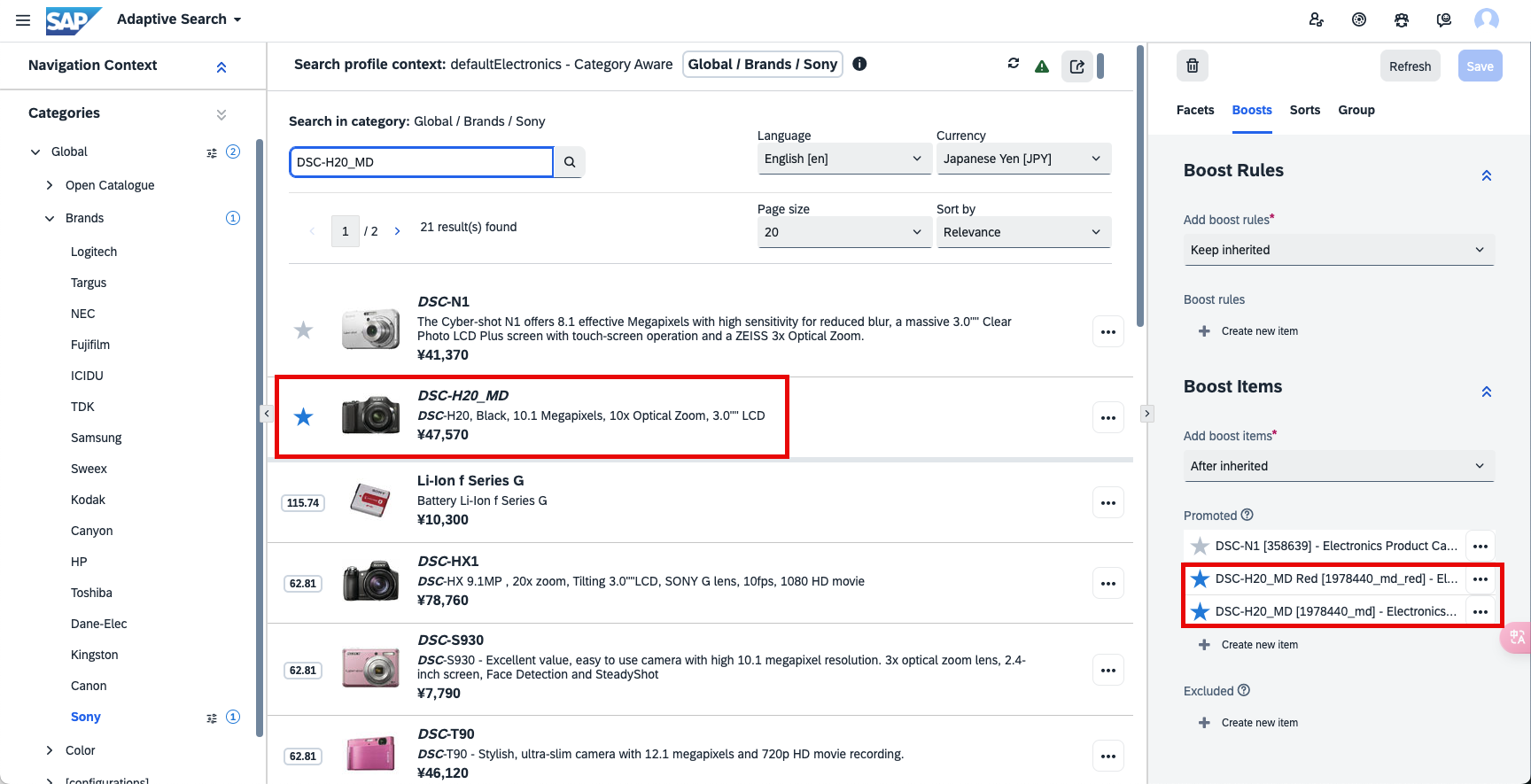Toggle the promote star for DSC-N1
The width and height of the screenshot is (1531, 784).
pos(303,330)
